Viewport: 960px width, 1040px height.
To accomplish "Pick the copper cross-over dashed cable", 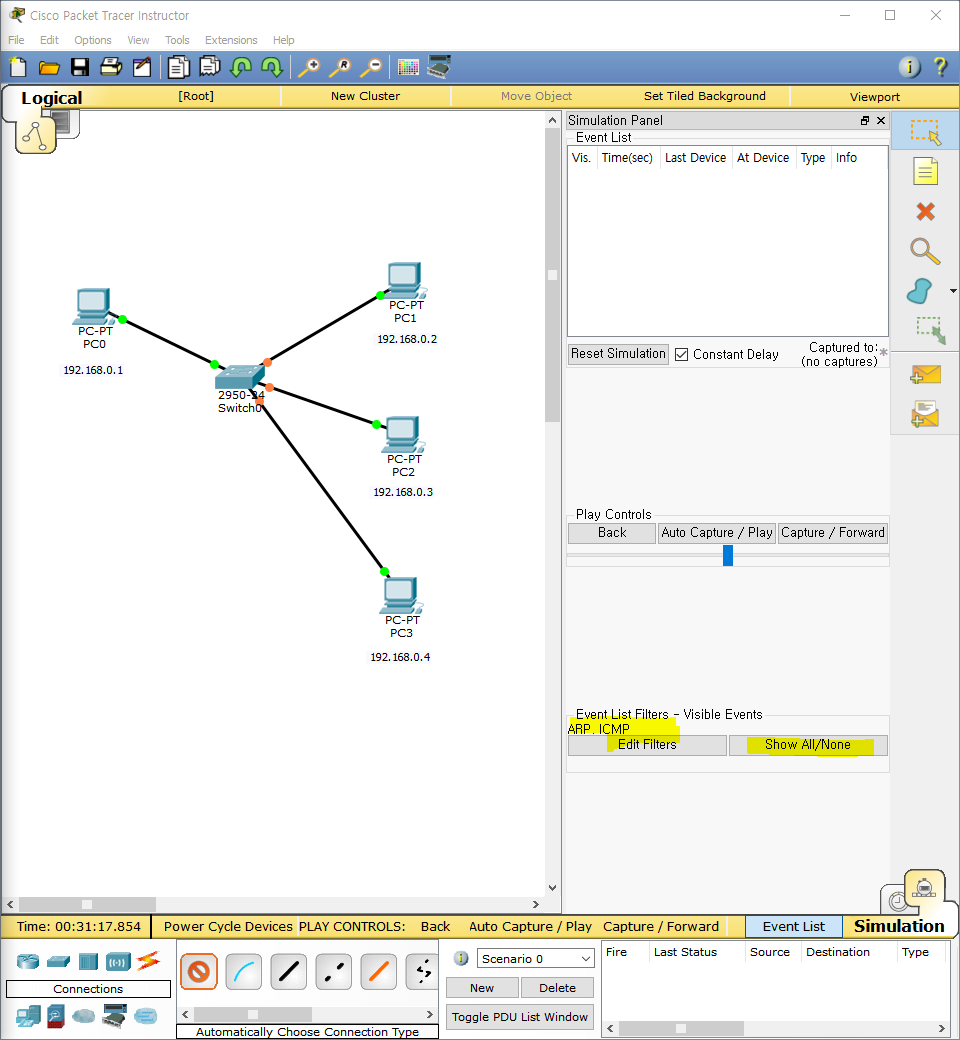I will point(334,972).
